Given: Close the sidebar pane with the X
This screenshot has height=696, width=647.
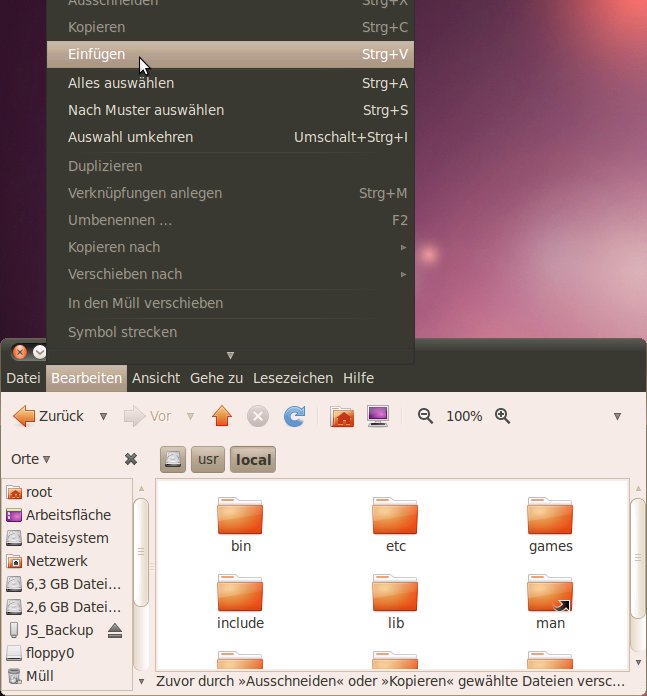Looking at the screenshot, I should point(130,459).
